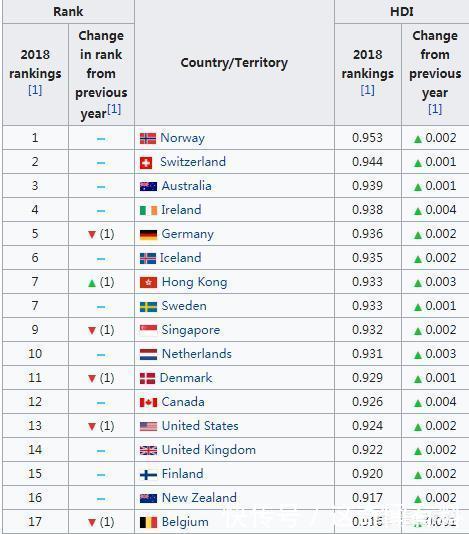Visit the United Kingdom link
The width and height of the screenshot is (469, 534).
[x=208, y=450]
